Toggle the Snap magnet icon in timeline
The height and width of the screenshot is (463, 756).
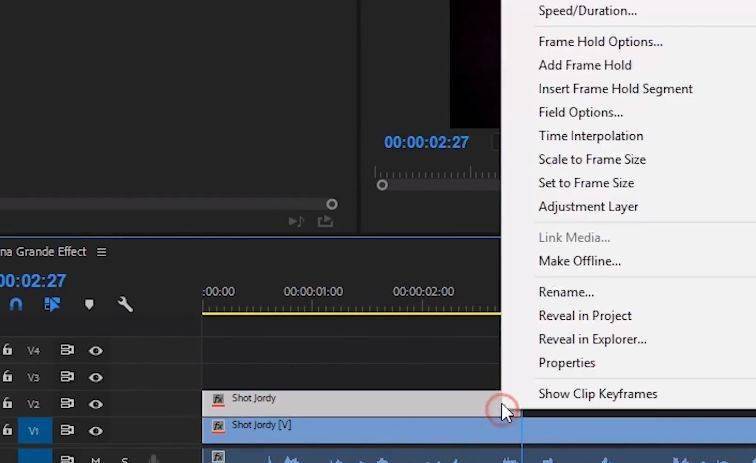click(x=16, y=304)
